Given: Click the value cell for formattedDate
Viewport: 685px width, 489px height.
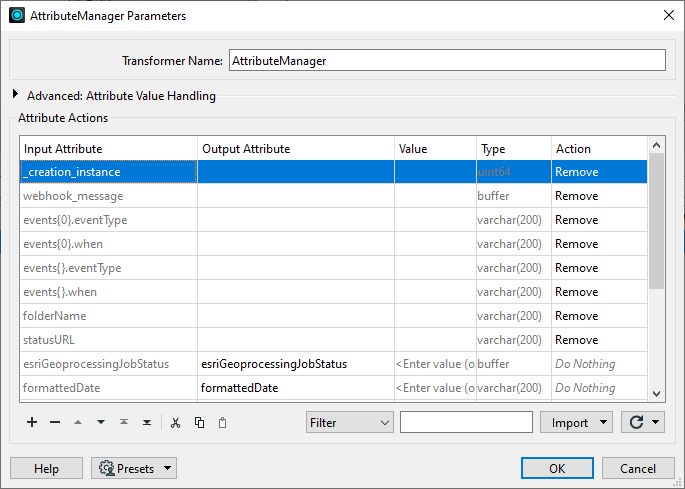Looking at the screenshot, I should (435, 388).
